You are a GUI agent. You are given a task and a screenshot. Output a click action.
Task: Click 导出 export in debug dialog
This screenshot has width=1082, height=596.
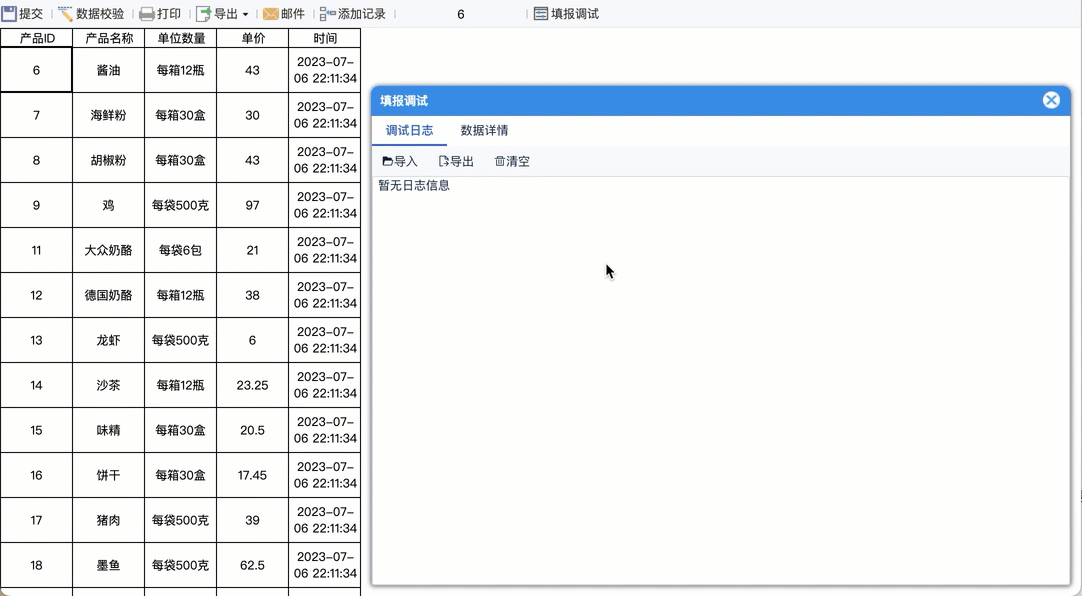456,161
